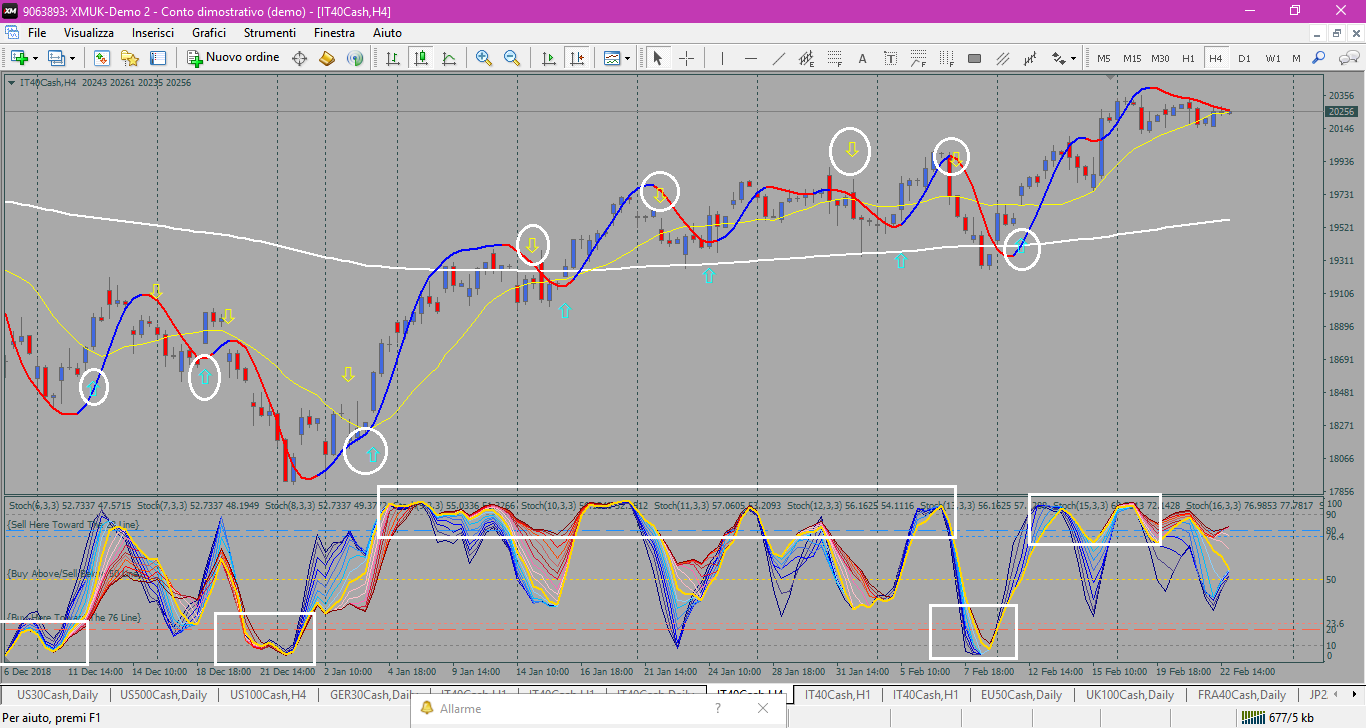Screen dimensions: 1366x728
Task: Switch to UK100Cash,Daily chart tab
Action: [1130, 695]
